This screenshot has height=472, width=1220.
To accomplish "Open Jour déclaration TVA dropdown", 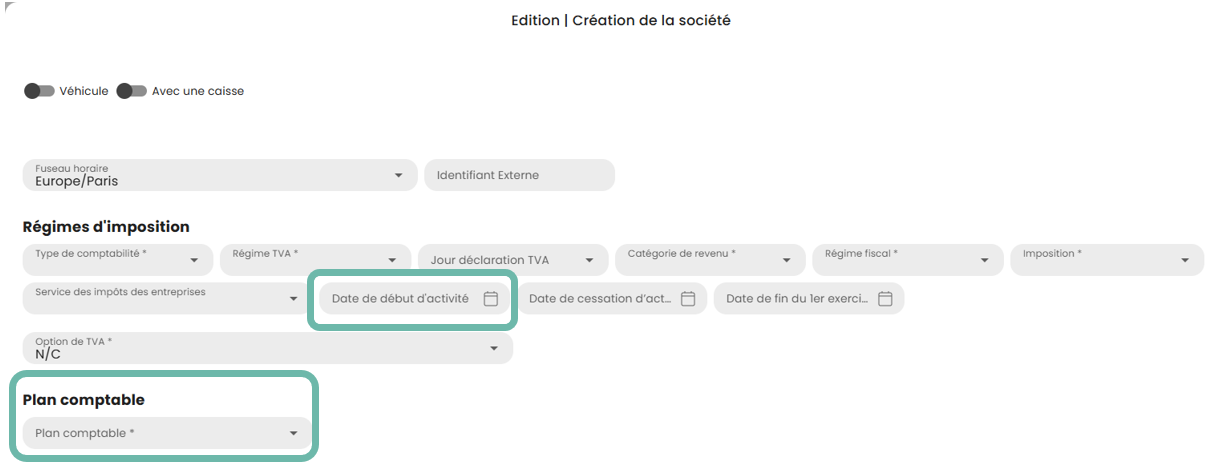I will click(512, 260).
